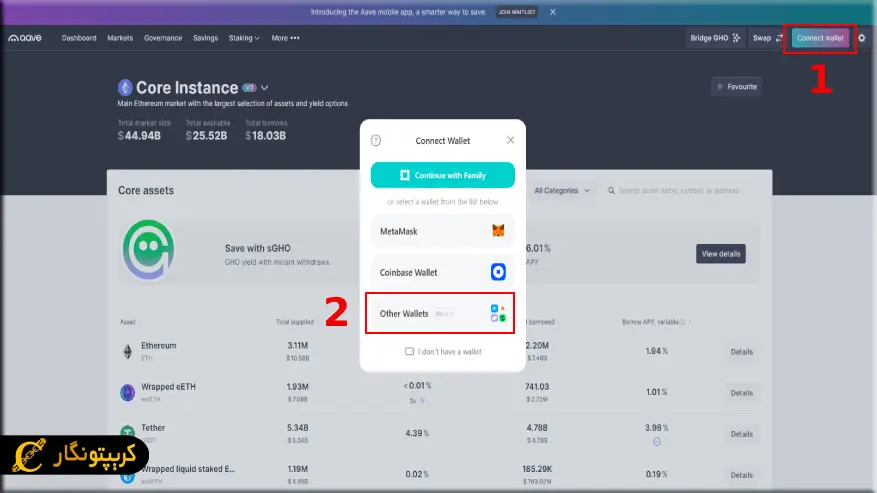877x493 pixels.
Task: Expand the Core Instance market dropdown
Action: [x=265, y=88]
